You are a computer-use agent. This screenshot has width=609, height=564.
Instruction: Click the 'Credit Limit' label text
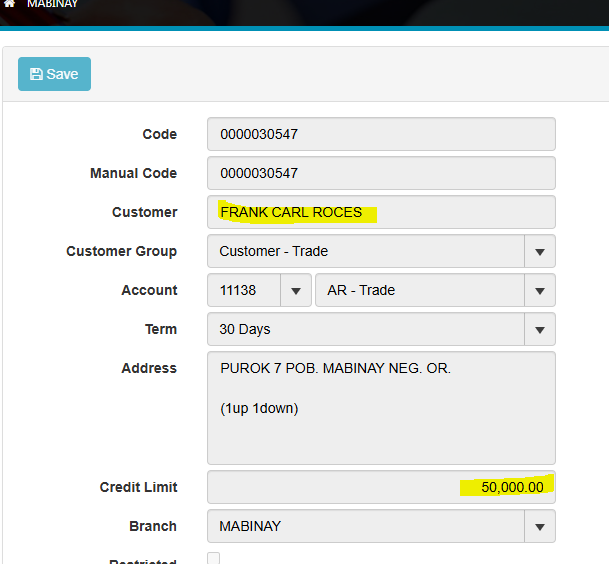[138, 487]
